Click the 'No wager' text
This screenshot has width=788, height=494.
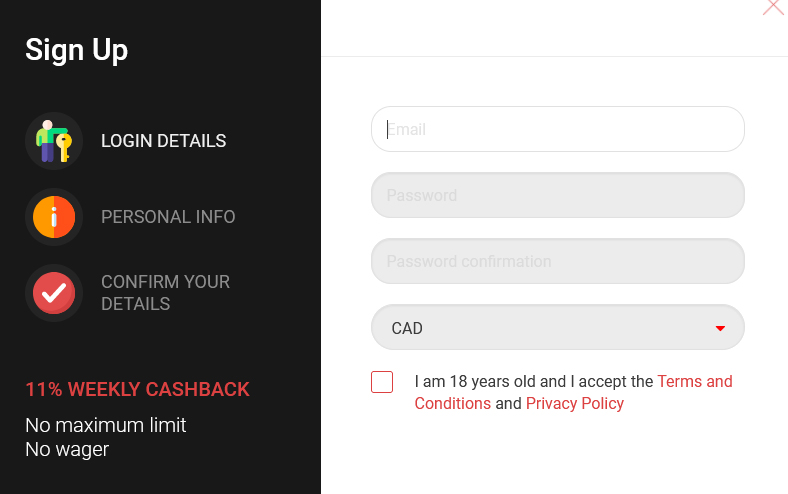tap(67, 450)
